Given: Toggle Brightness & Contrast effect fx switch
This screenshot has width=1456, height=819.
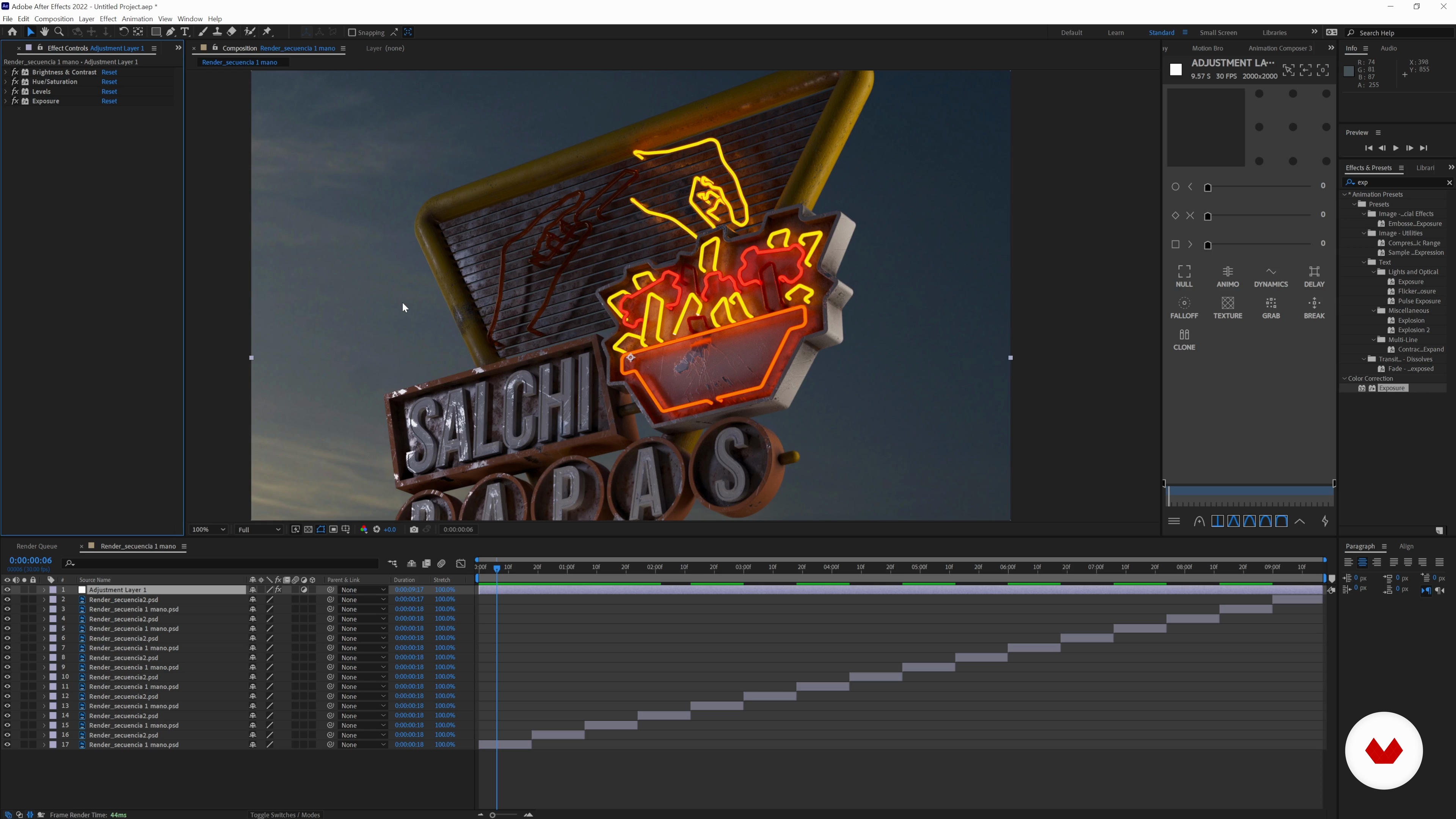Looking at the screenshot, I should [15, 72].
